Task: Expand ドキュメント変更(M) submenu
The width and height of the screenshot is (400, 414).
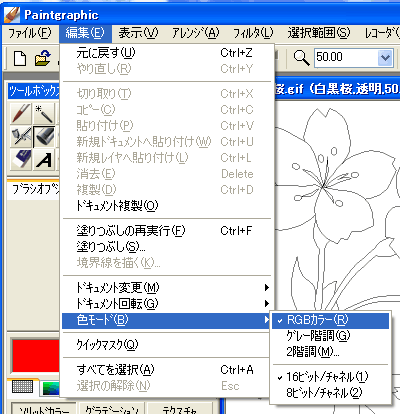Action: [167, 288]
